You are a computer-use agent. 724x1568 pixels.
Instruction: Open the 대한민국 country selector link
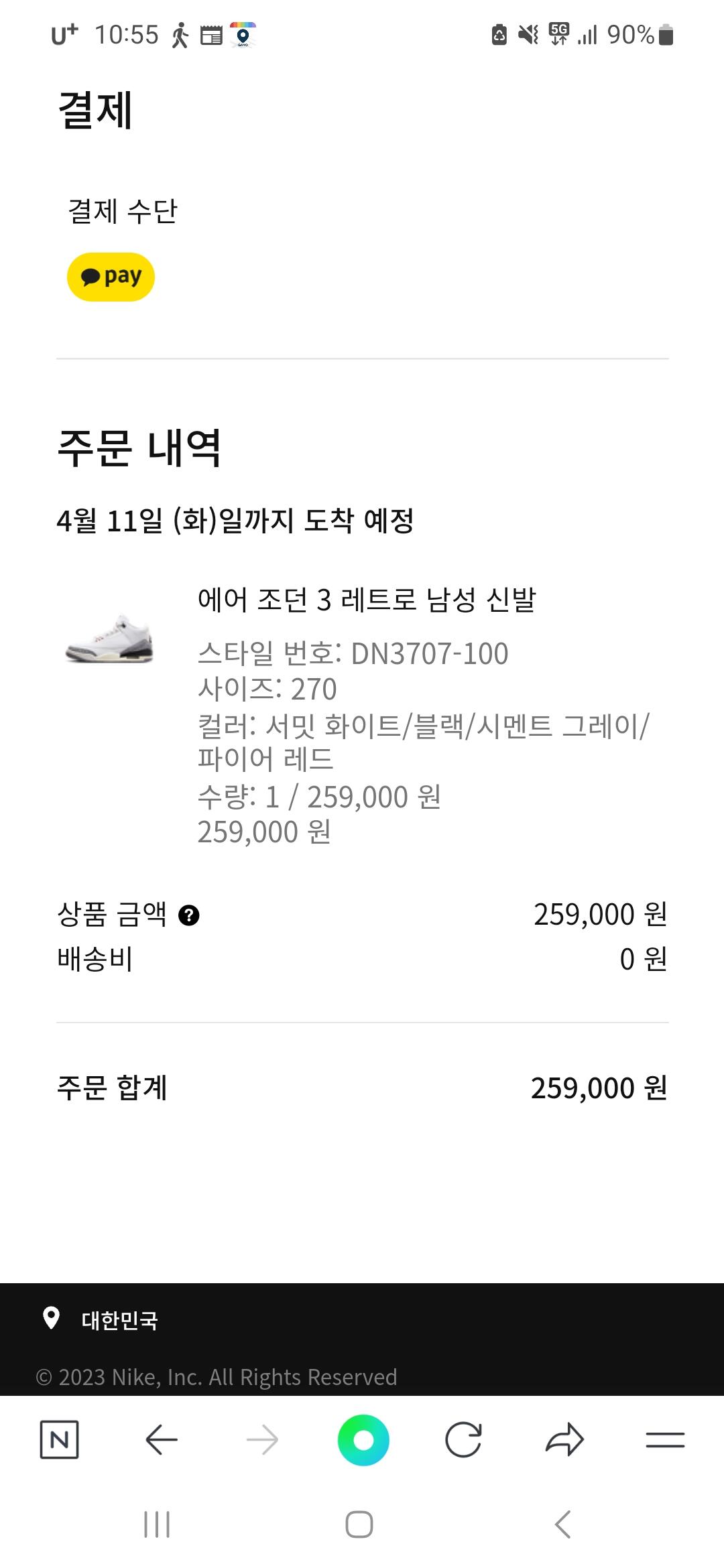point(119,1320)
